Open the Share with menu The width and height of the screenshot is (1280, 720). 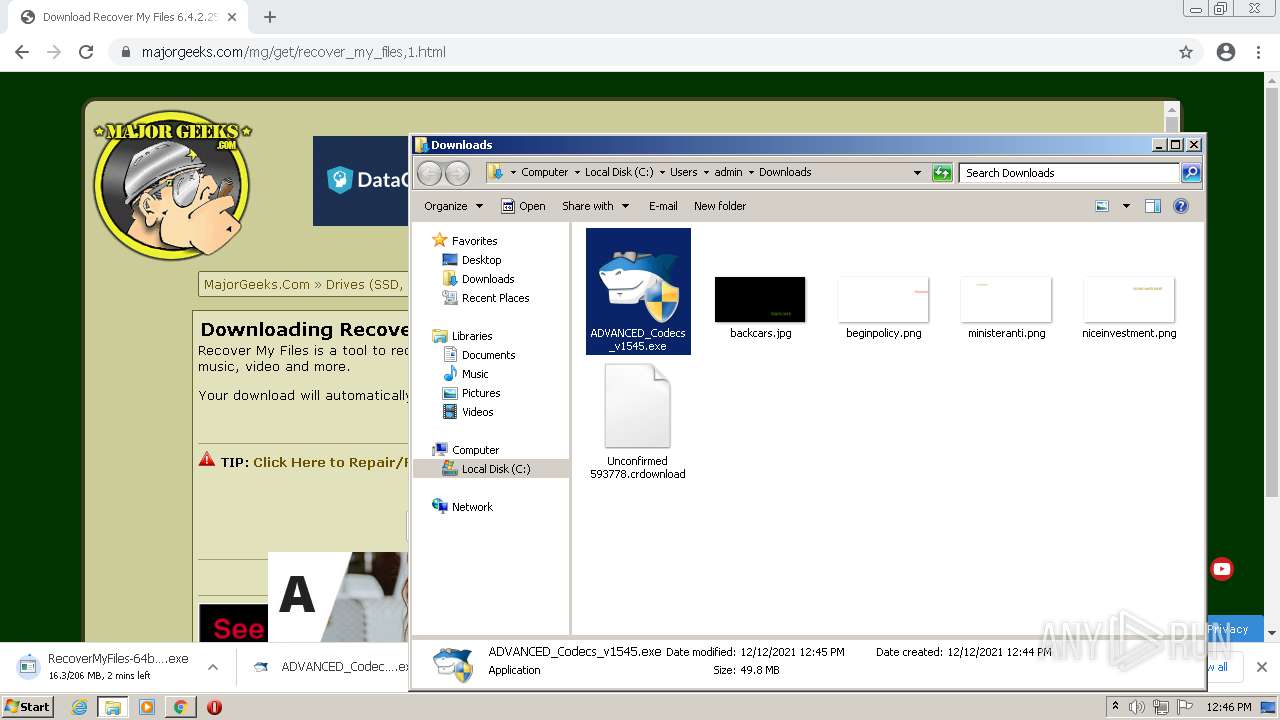[595, 206]
